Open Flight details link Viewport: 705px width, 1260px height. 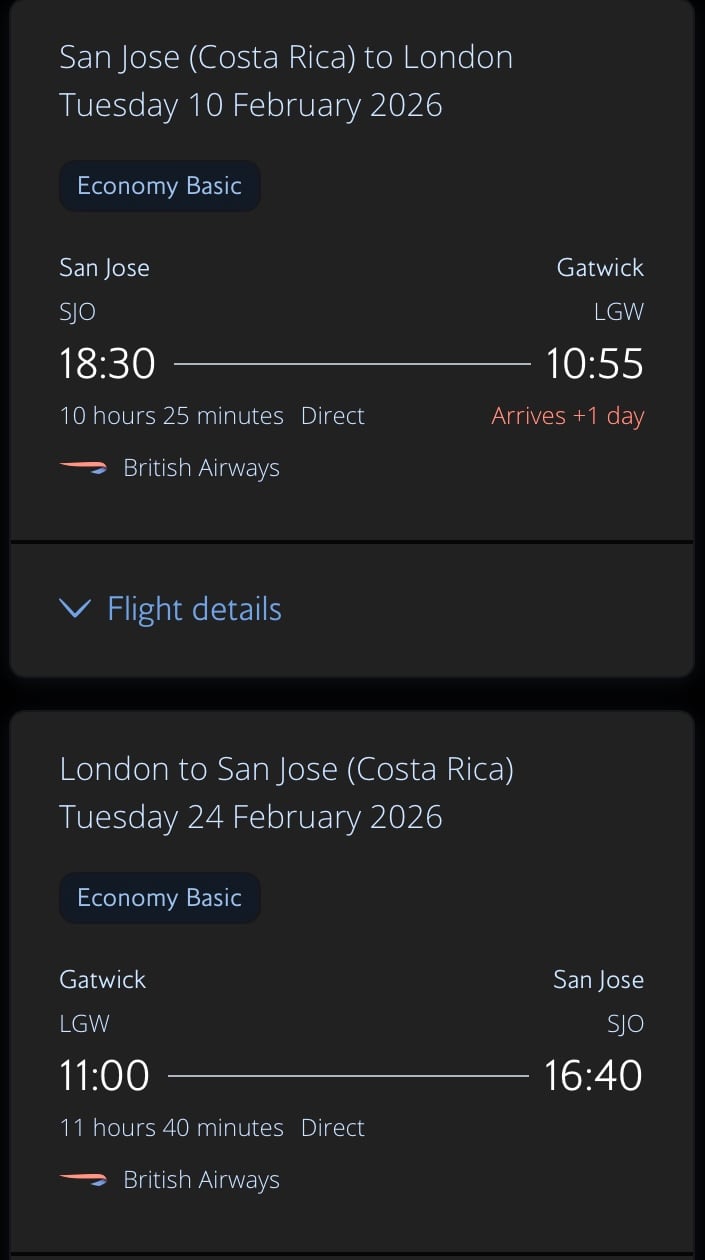[x=194, y=609]
